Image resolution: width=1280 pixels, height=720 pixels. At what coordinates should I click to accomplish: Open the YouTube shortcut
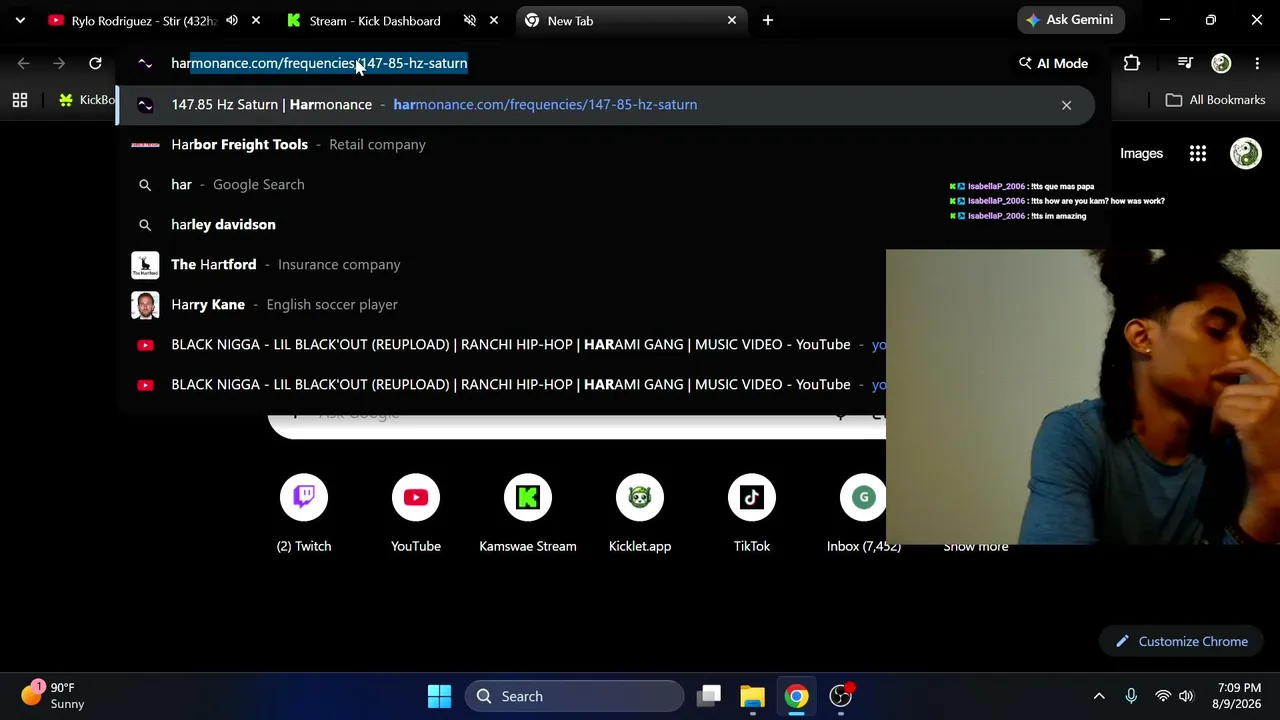click(x=416, y=514)
